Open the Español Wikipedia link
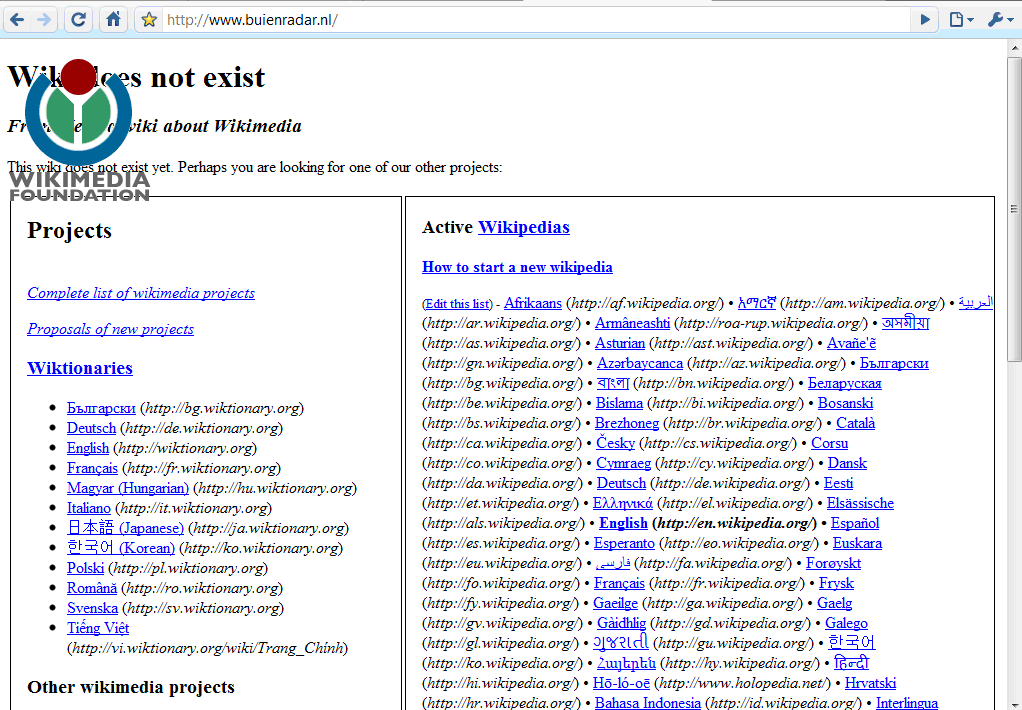 [855, 523]
